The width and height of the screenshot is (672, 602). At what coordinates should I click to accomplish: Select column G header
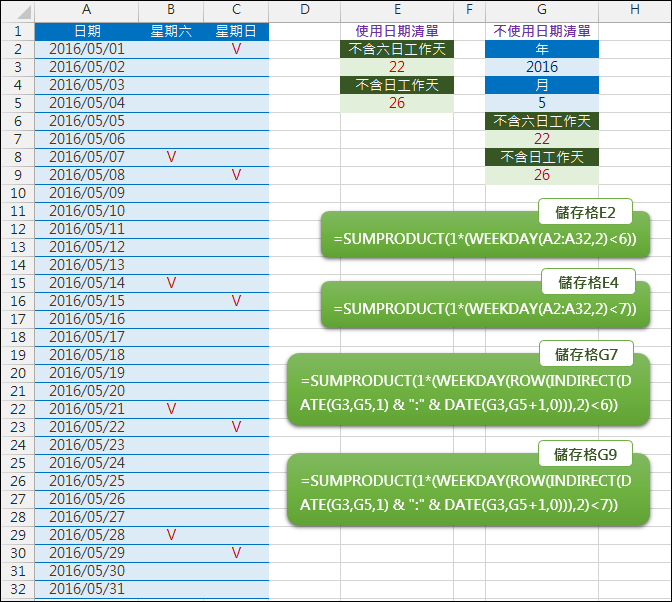tap(542, 11)
